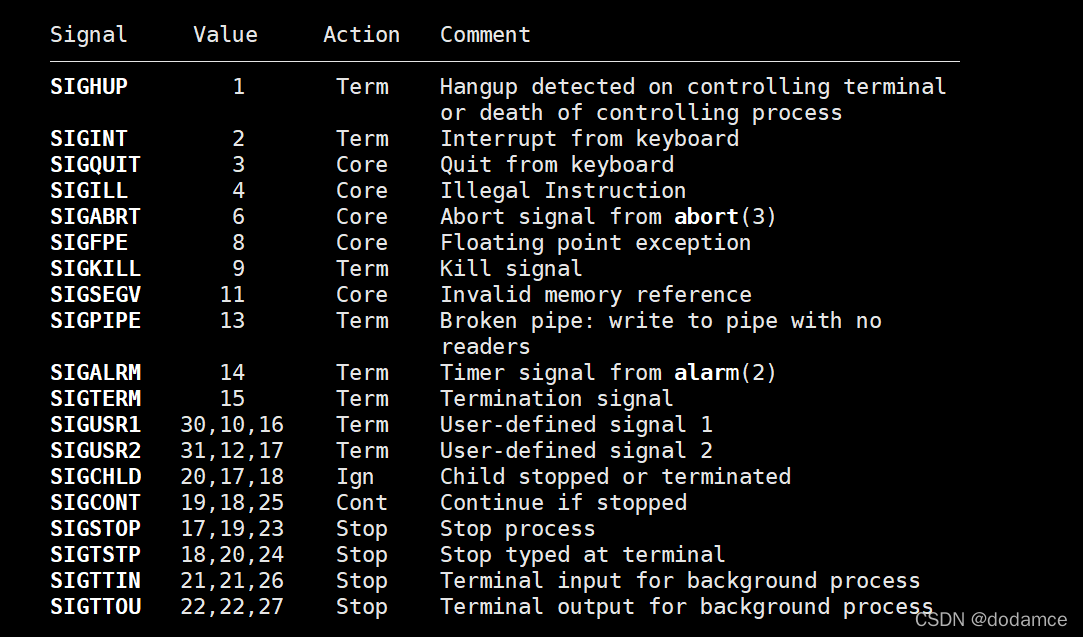Click the 'Action' column header
1083x637 pixels.
(x=361, y=35)
